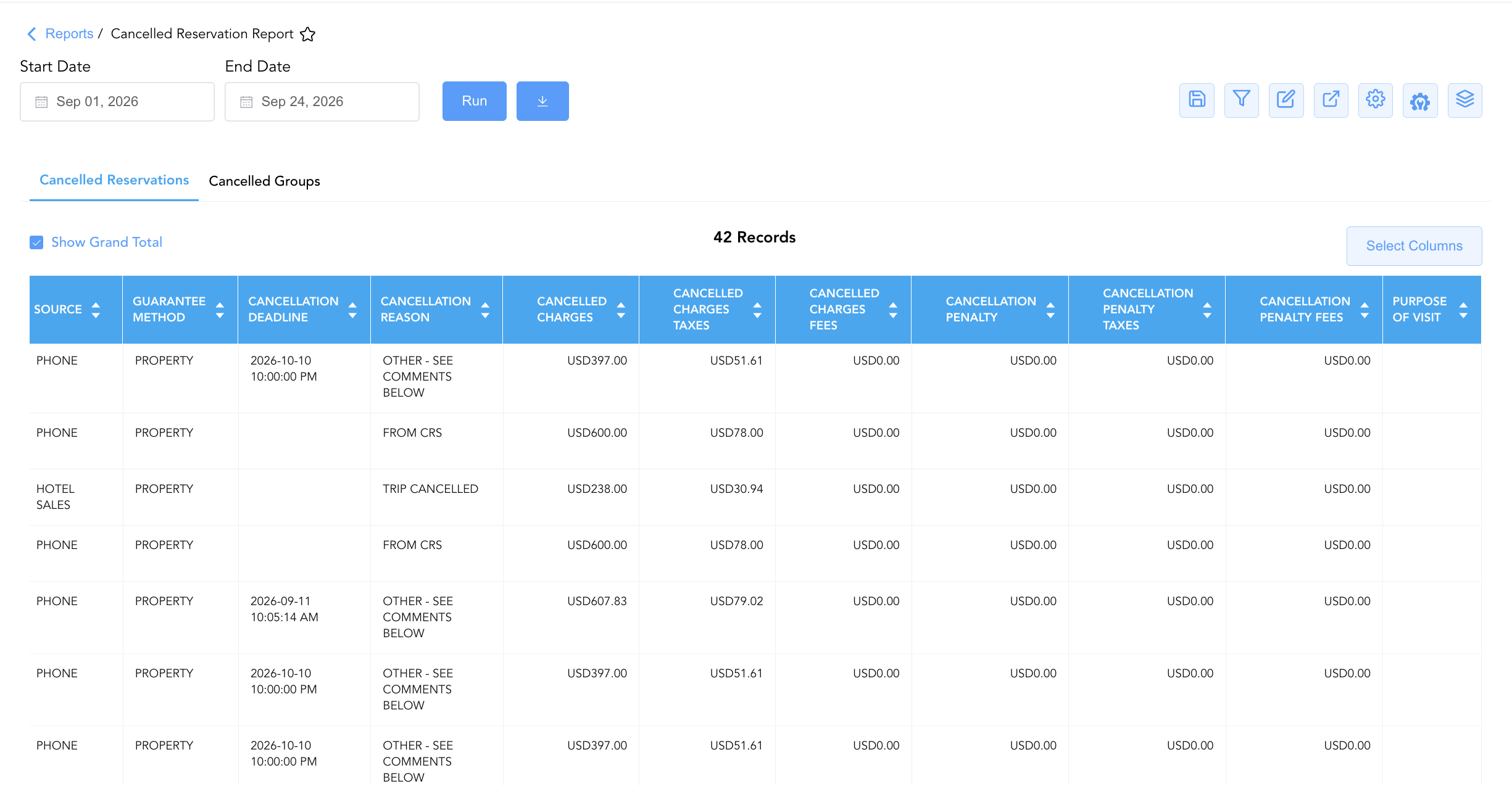Click the edit pencil icon
Image resolution: width=1512 pixels, height=797 pixels.
click(x=1286, y=100)
